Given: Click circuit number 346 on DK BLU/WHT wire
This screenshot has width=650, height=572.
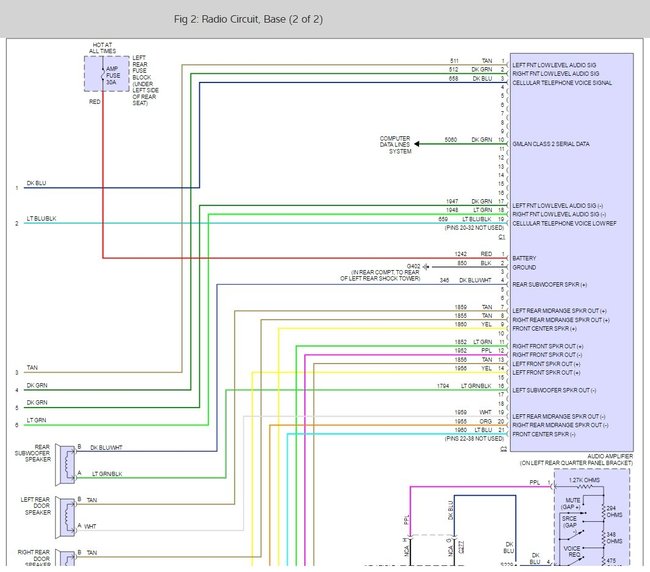Looking at the screenshot, I should point(444,280).
